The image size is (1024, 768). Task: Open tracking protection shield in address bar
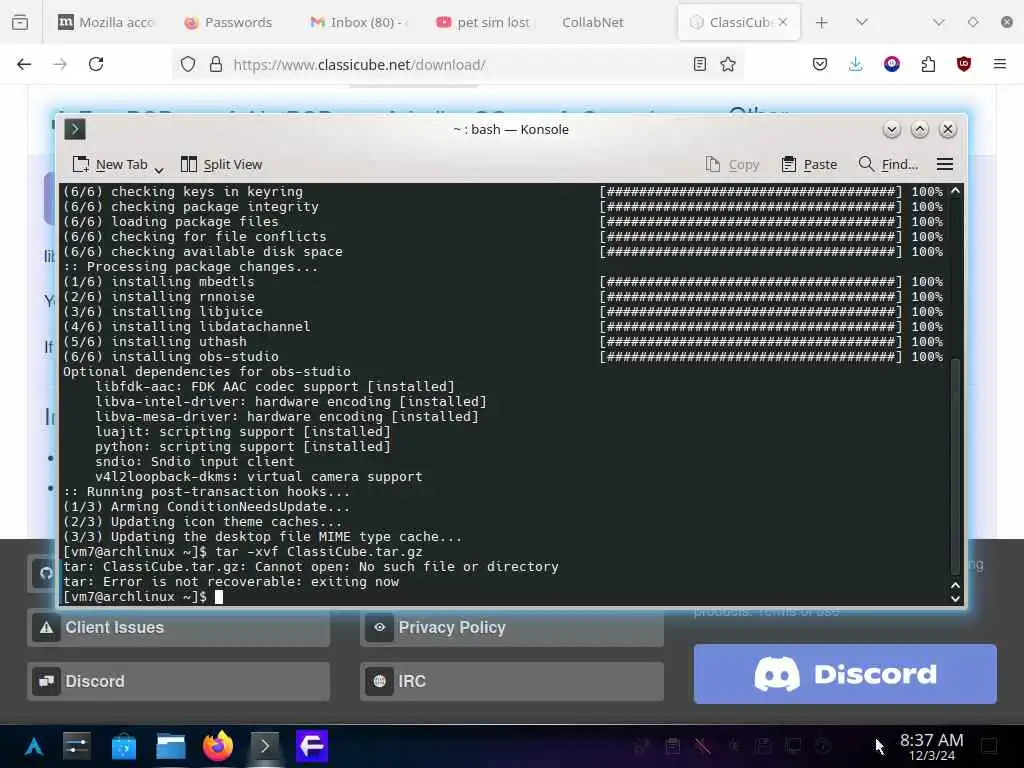188,65
